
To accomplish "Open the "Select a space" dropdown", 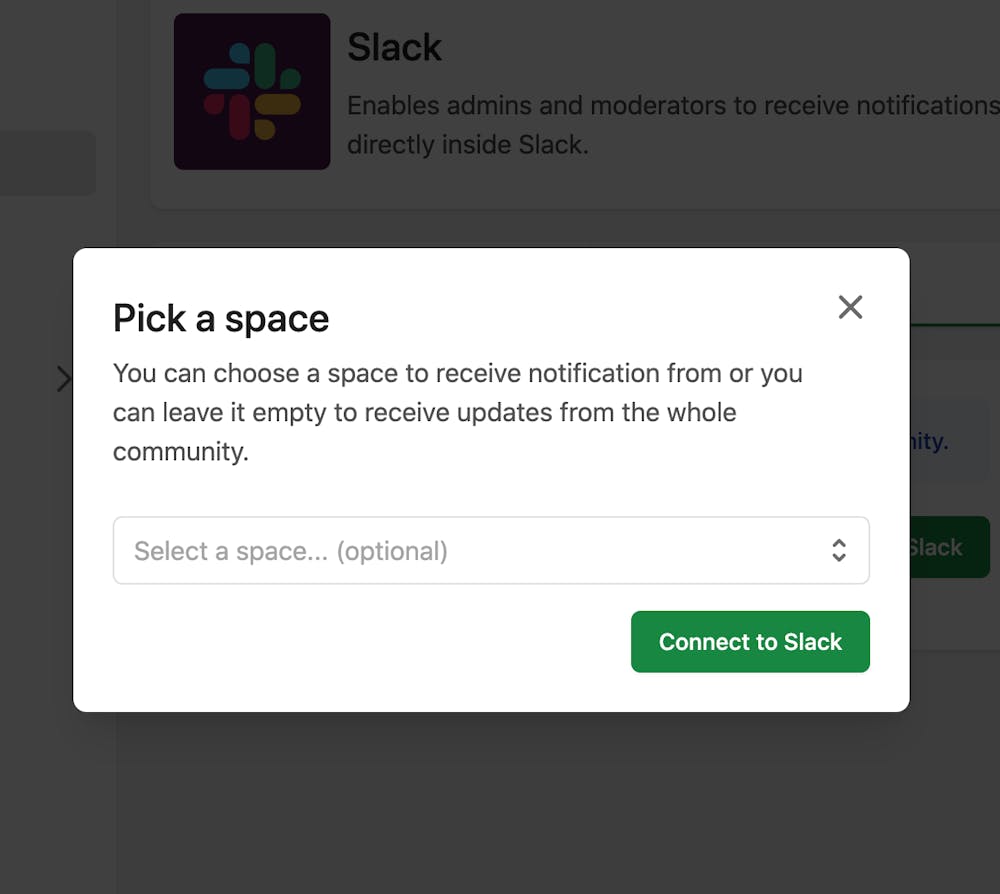I will coord(490,550).
